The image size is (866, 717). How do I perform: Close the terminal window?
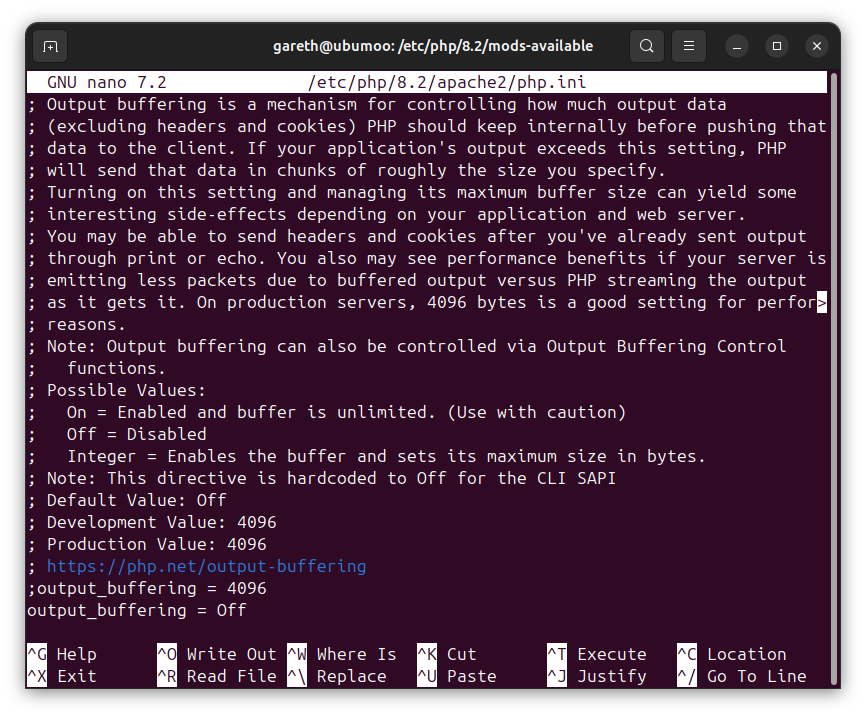817,46
